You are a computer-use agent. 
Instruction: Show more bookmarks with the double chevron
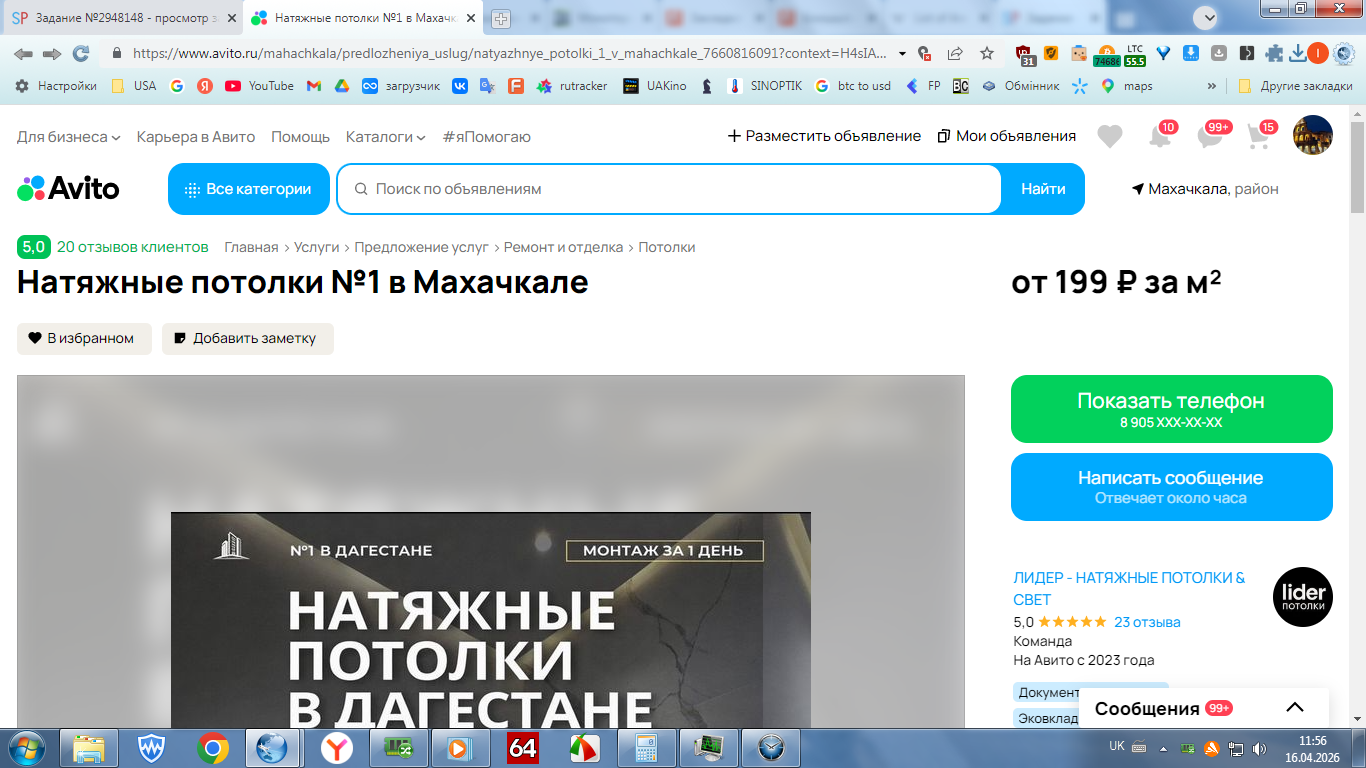(x=1212, y=86)
